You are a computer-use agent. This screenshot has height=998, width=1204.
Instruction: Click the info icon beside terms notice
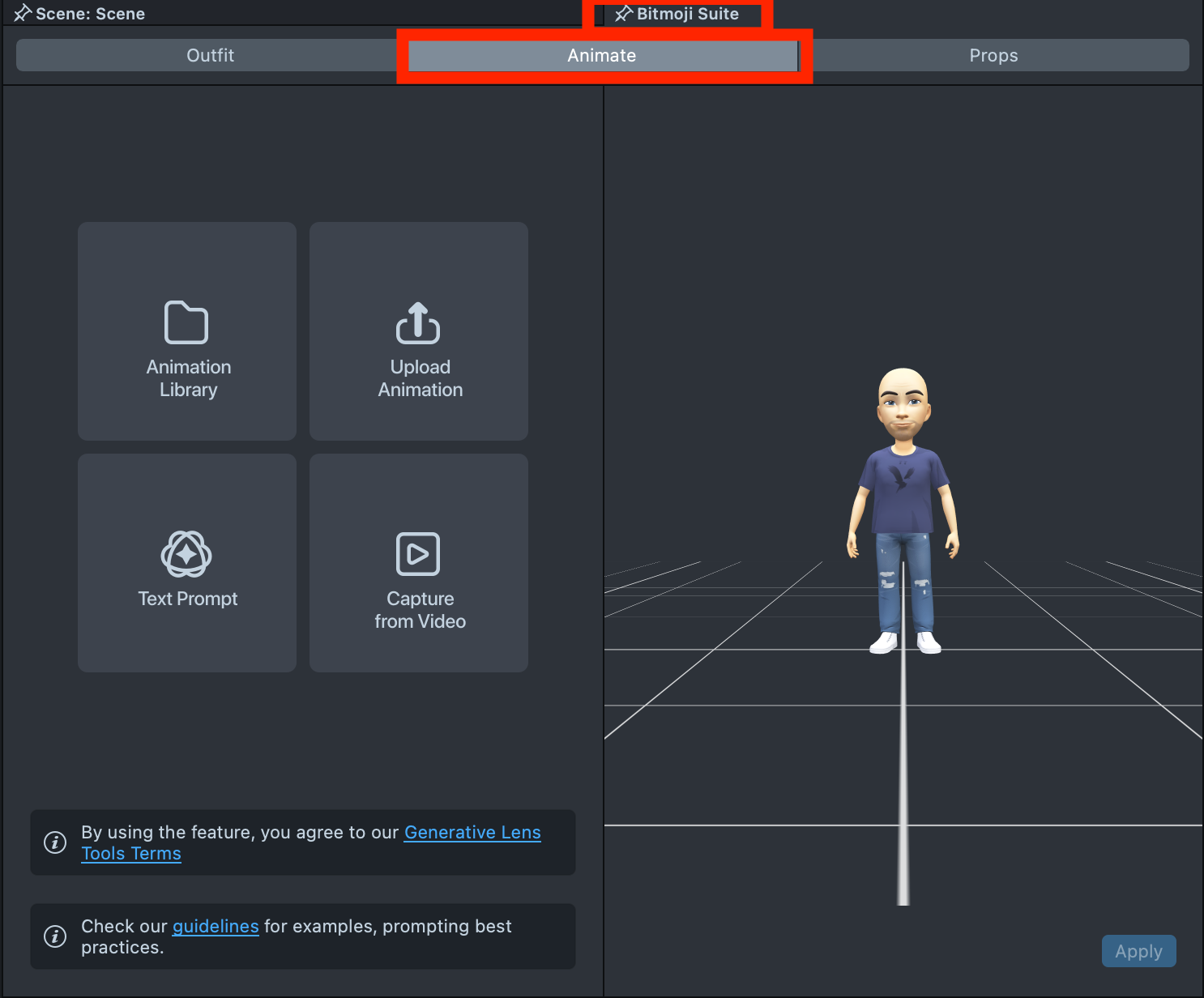(55, 842)
